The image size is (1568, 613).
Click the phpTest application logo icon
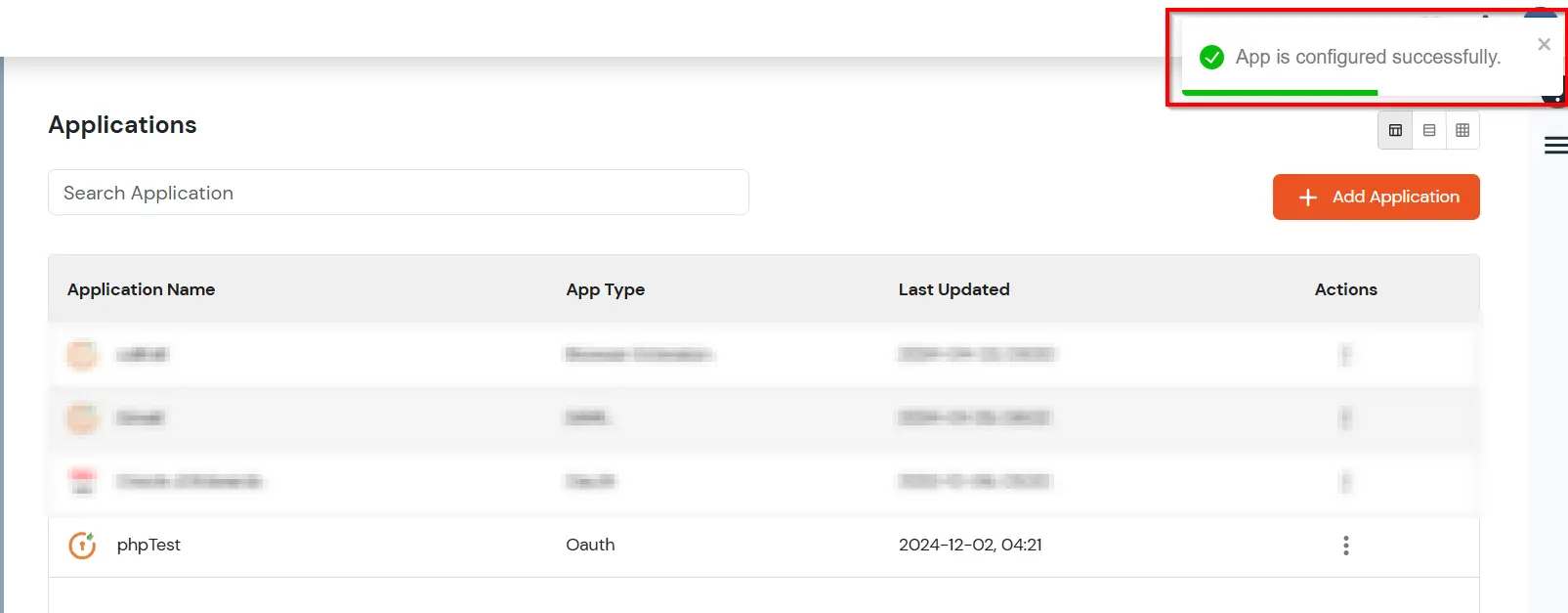82,546
